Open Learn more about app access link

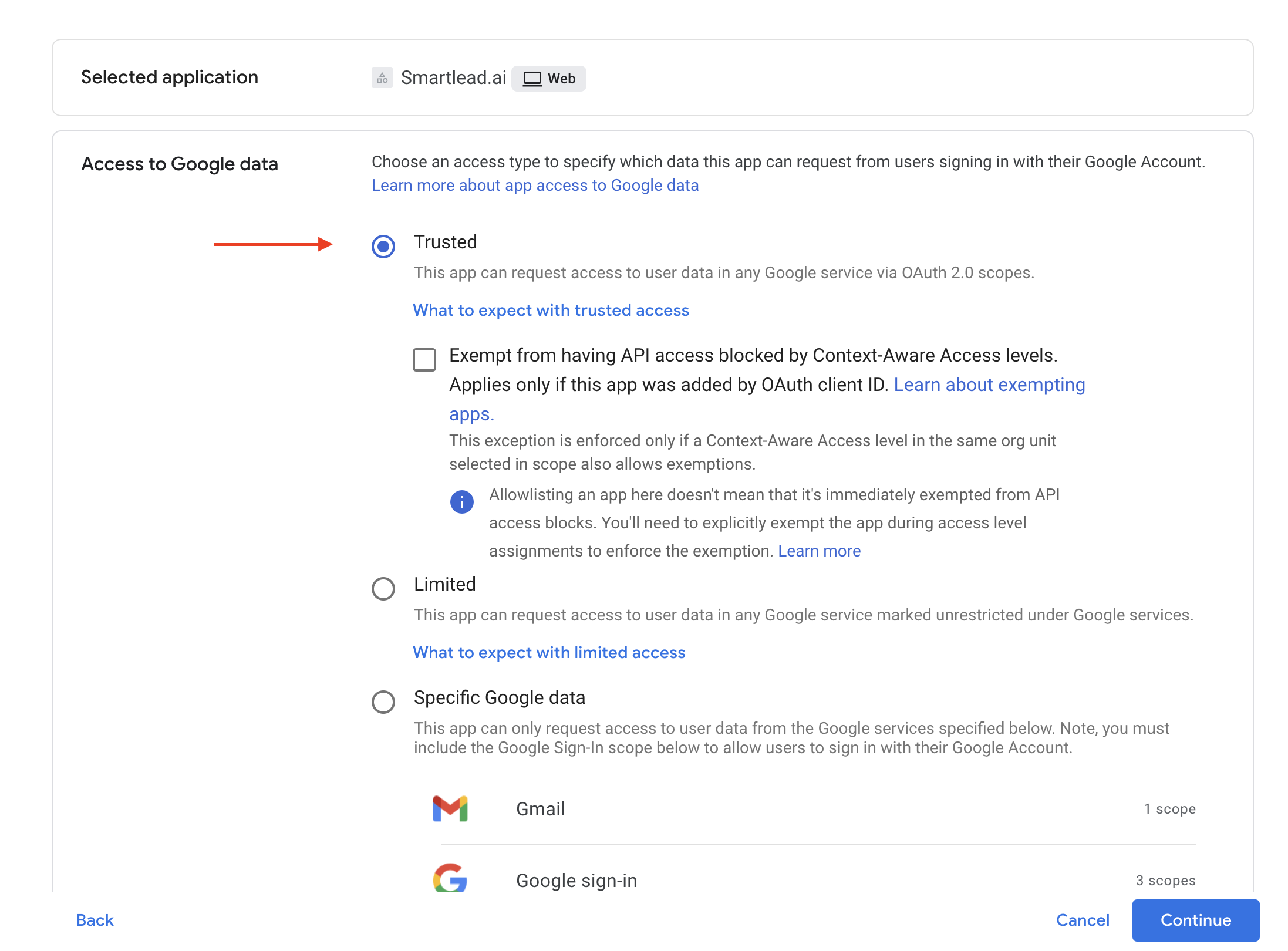[535, 186]
